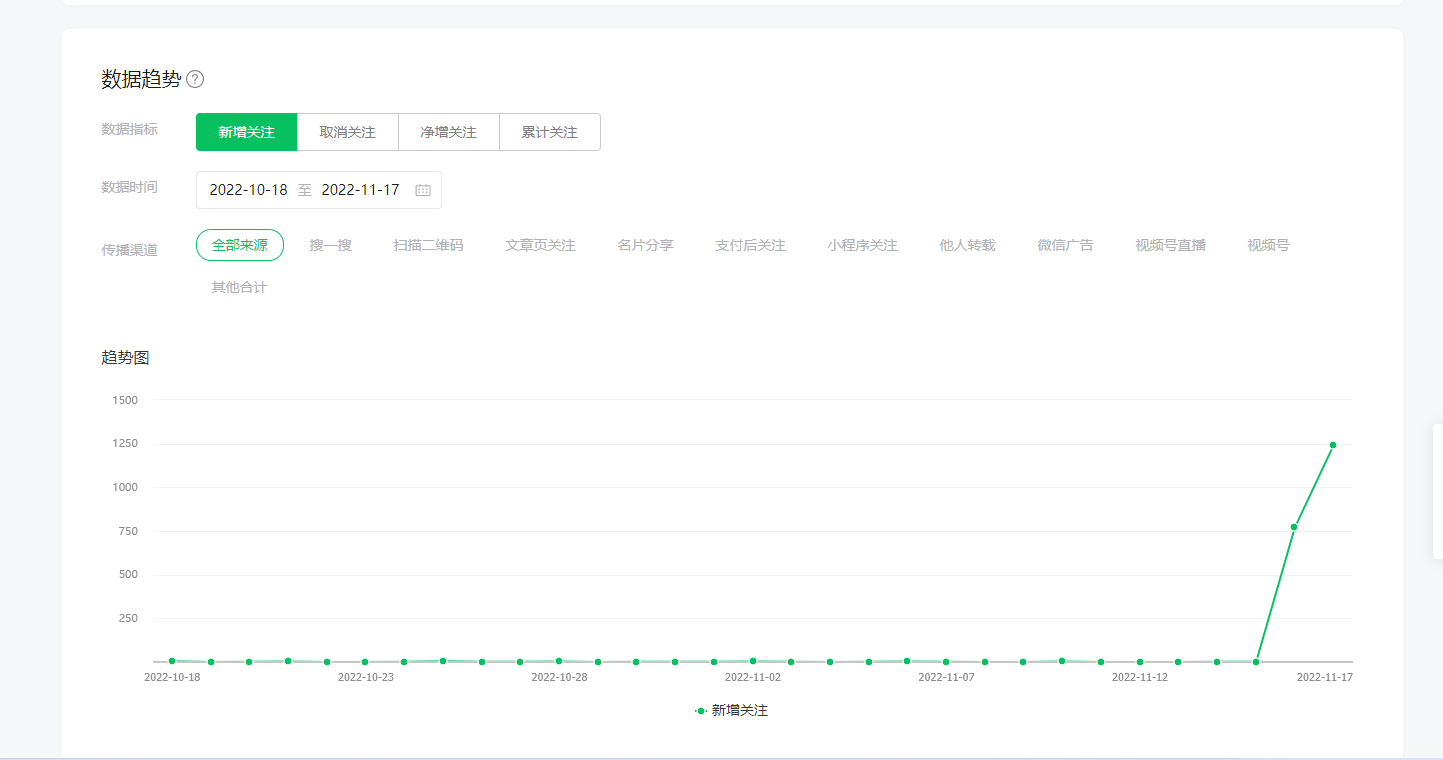This screenshot has height=760, width=1443.
Task: Filter by 文章页关注 channel
Action: point(540,245)
